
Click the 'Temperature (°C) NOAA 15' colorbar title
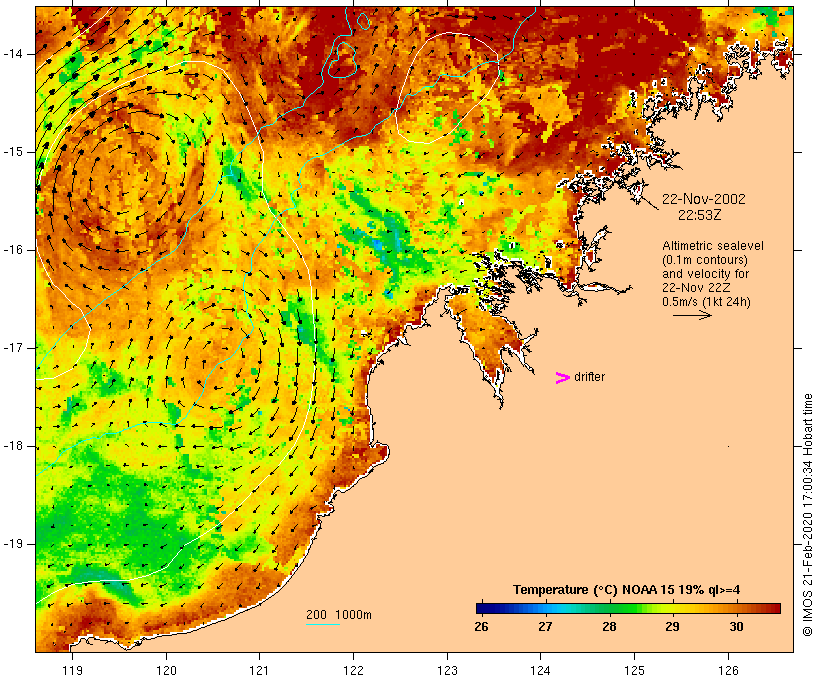click(x=626, y=590)
